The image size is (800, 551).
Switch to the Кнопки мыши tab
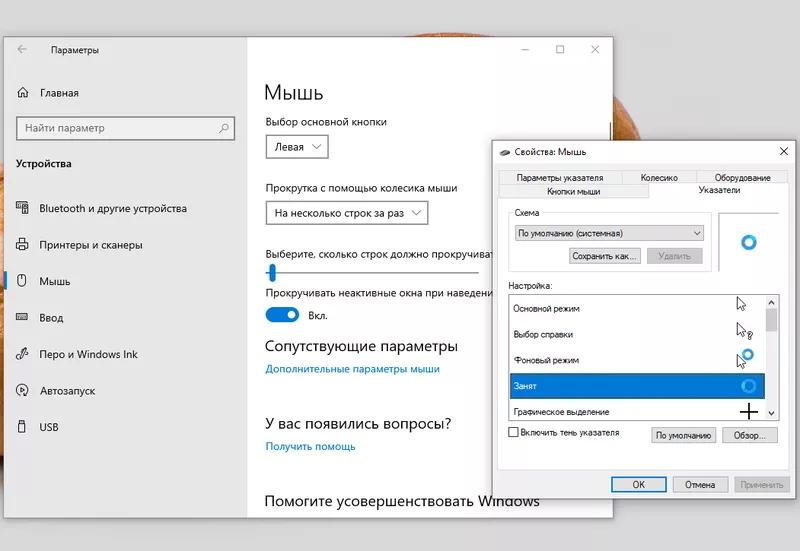click(573, 191)
